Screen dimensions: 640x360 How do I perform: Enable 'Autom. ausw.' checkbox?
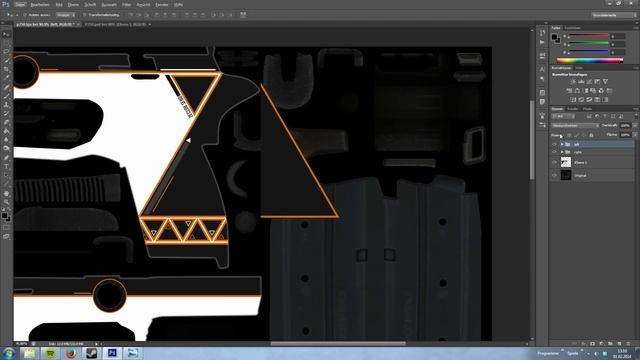pyautogui.click(x=24, y=15)
